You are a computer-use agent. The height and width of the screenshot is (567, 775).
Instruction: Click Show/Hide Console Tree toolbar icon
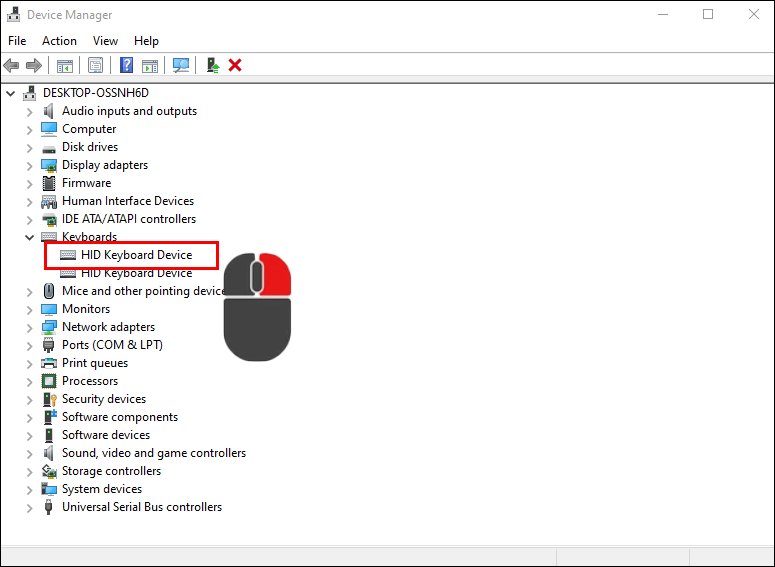click(x=64, y=65)
